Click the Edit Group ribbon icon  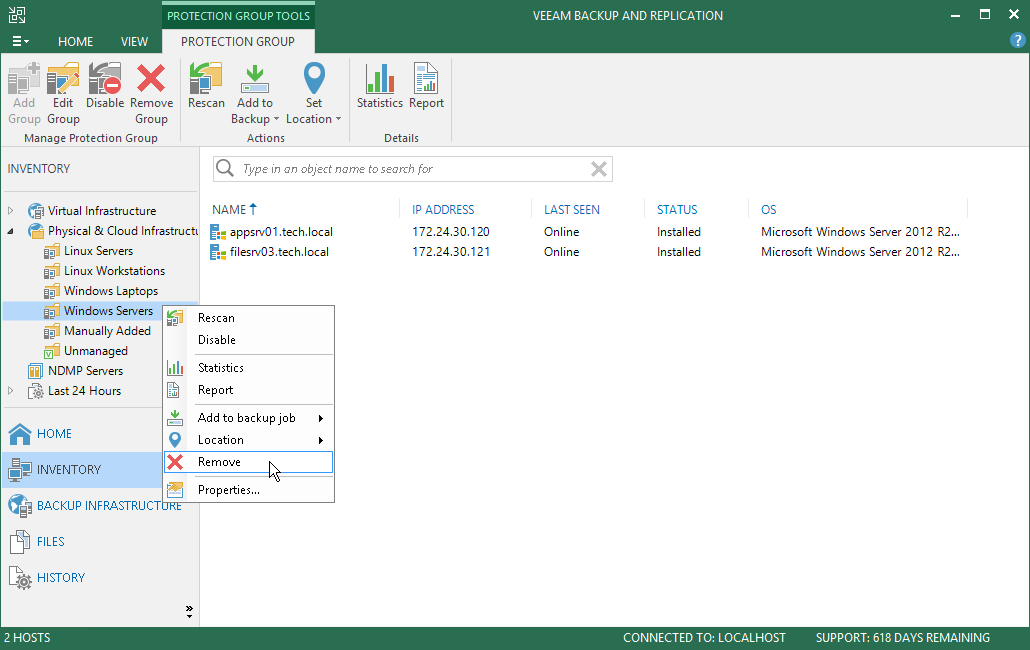click(63, 79)
